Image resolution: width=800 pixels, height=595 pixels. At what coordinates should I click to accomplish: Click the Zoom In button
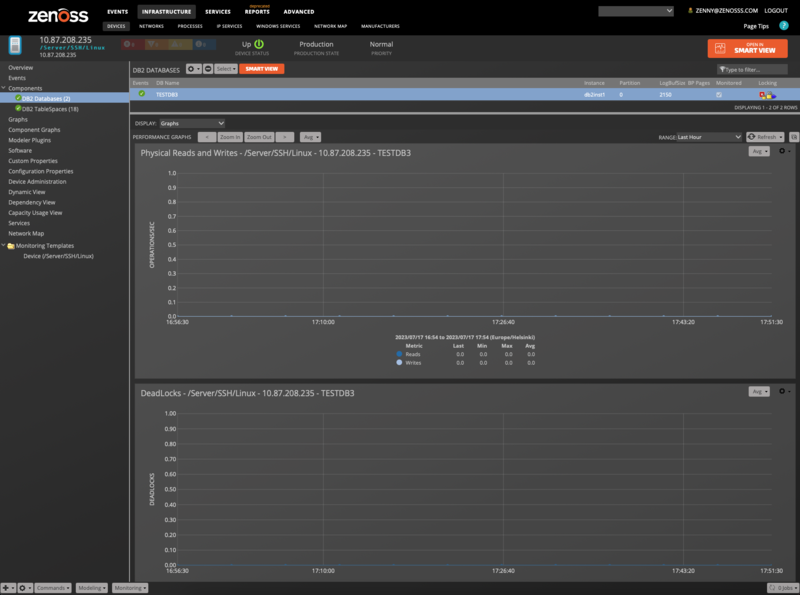point(230,137)
